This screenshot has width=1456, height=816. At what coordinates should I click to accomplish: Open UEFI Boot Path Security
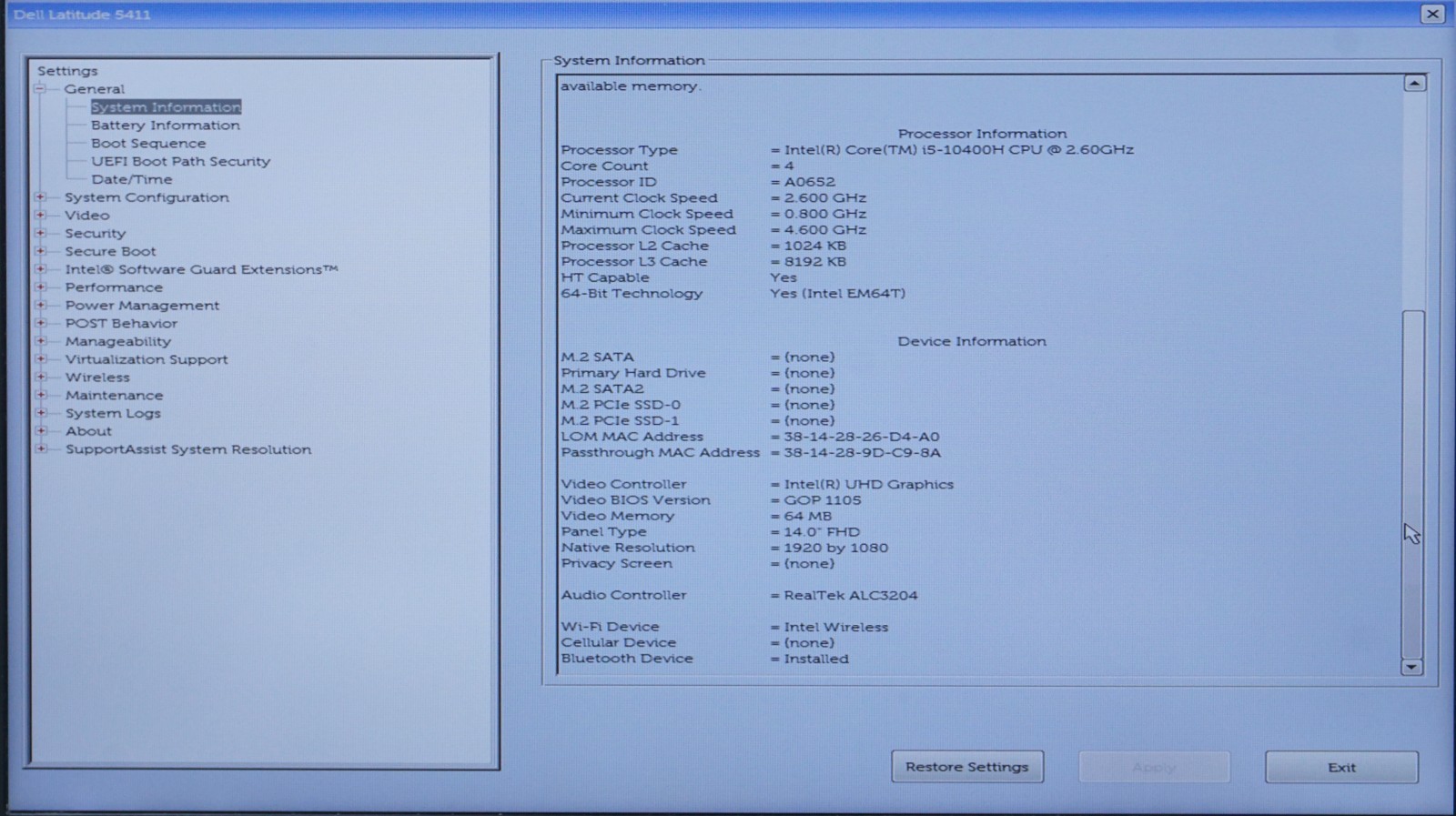(x=181, y=162)
